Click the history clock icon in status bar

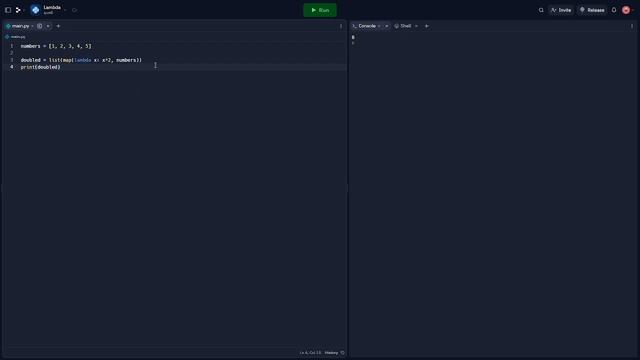342,353
